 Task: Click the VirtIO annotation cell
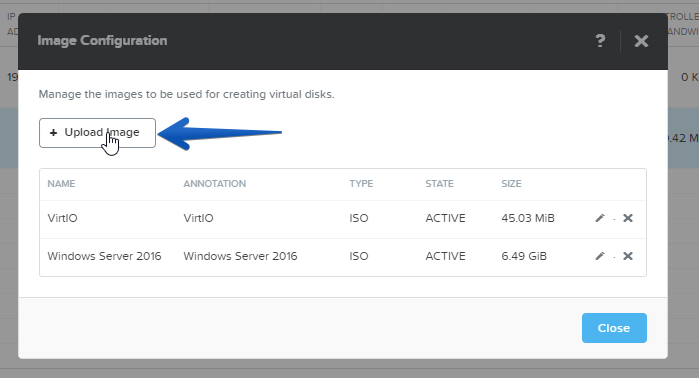[198, 218]
